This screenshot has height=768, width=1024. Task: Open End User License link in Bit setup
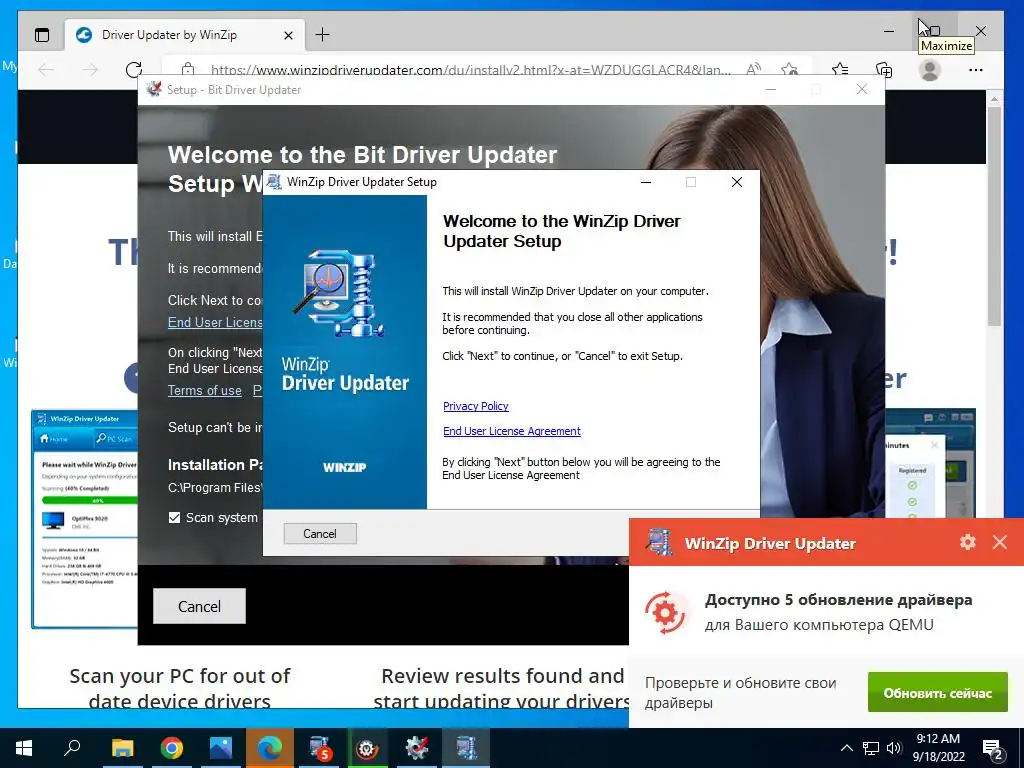(x=215, y=322)
